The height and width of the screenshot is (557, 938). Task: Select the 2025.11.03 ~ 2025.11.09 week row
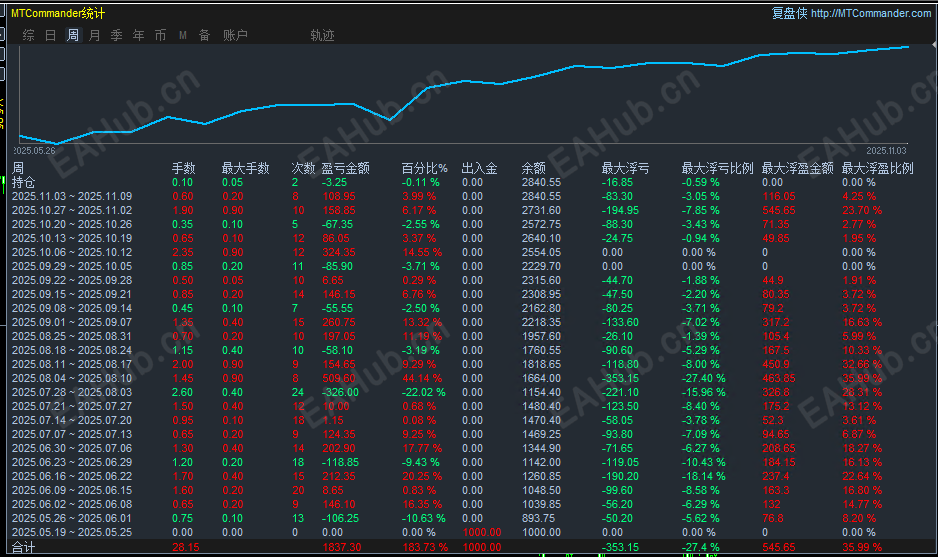coord(470,196)
